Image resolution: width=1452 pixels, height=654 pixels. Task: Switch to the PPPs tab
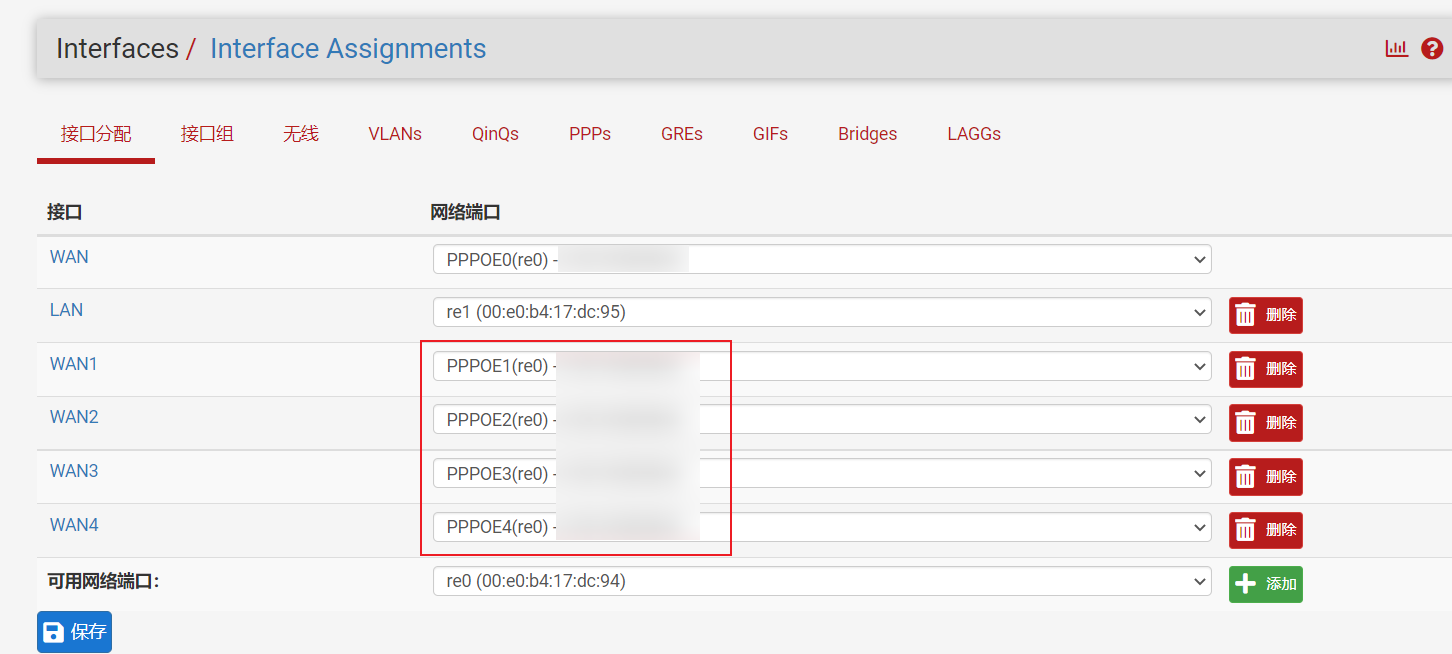(x=590, y=134)
